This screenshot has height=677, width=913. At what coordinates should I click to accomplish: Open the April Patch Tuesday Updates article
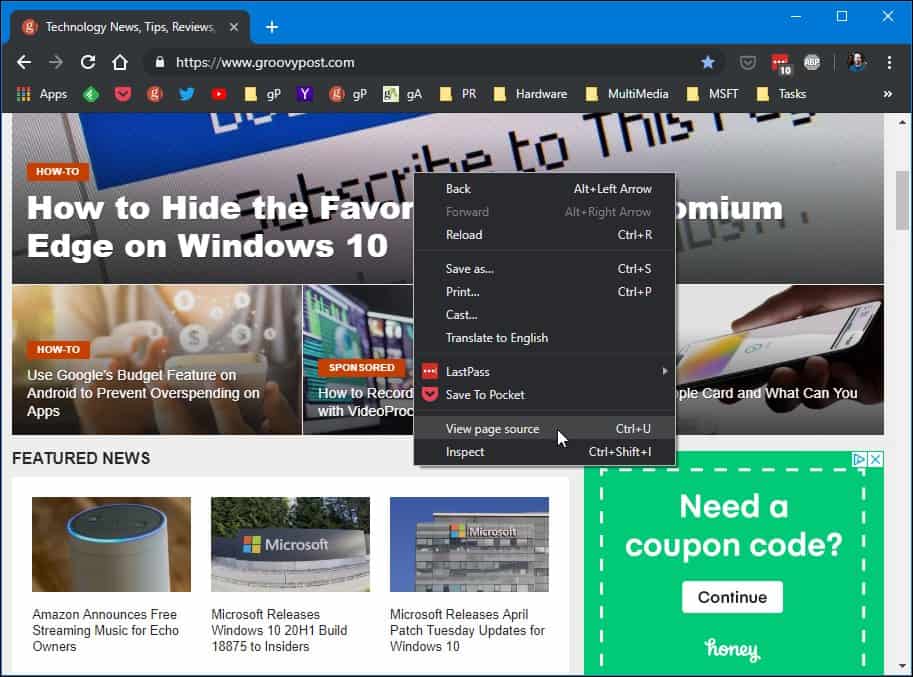467,630
